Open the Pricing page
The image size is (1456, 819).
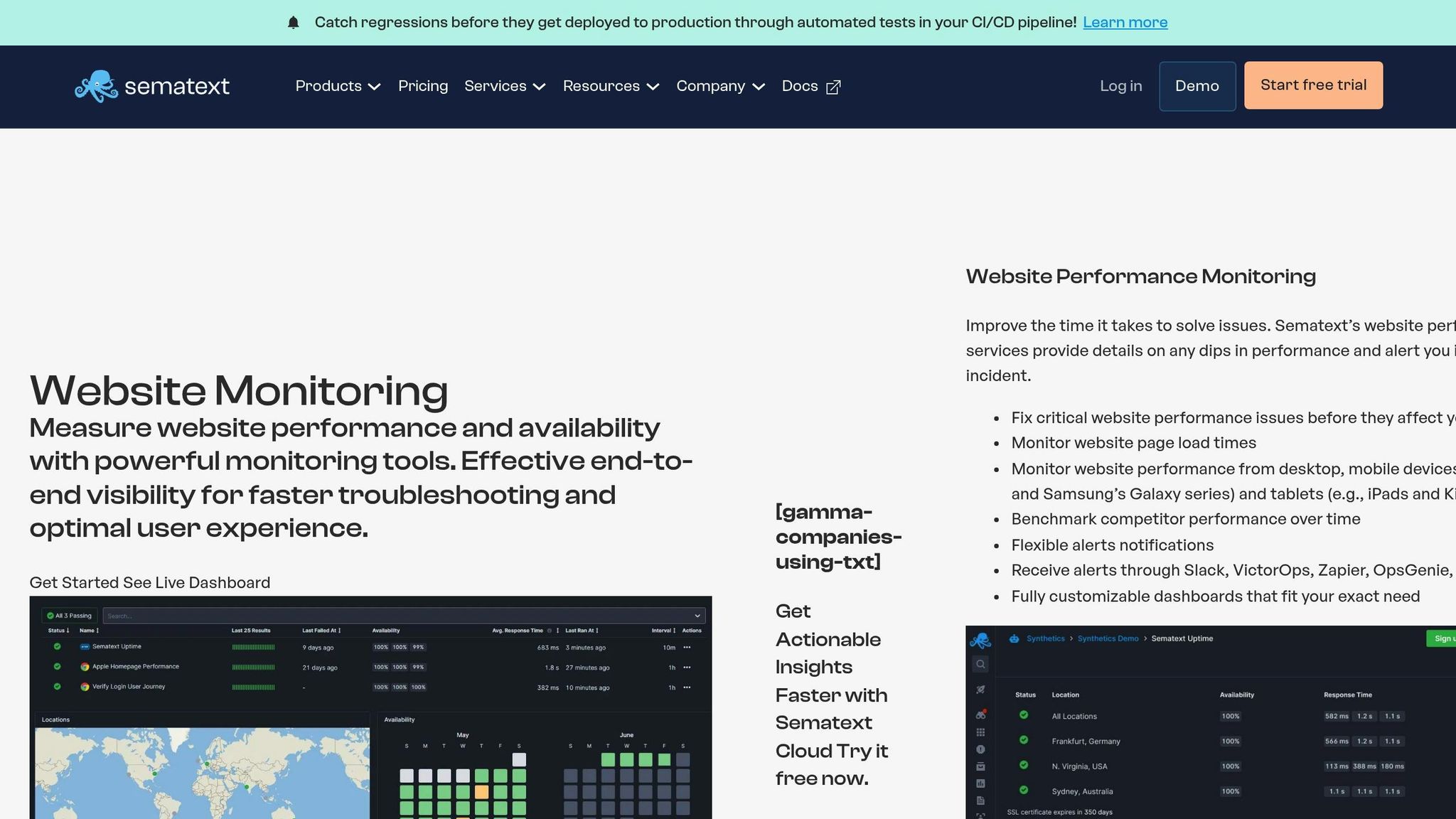click(x=423, y=86)
